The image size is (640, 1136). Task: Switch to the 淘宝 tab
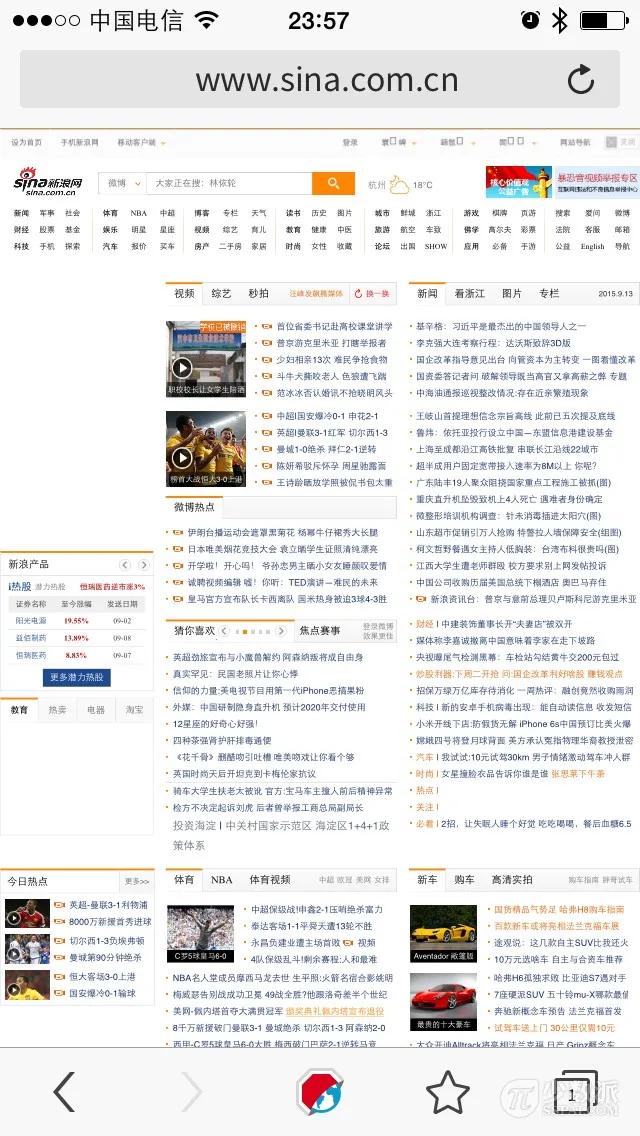134,710
